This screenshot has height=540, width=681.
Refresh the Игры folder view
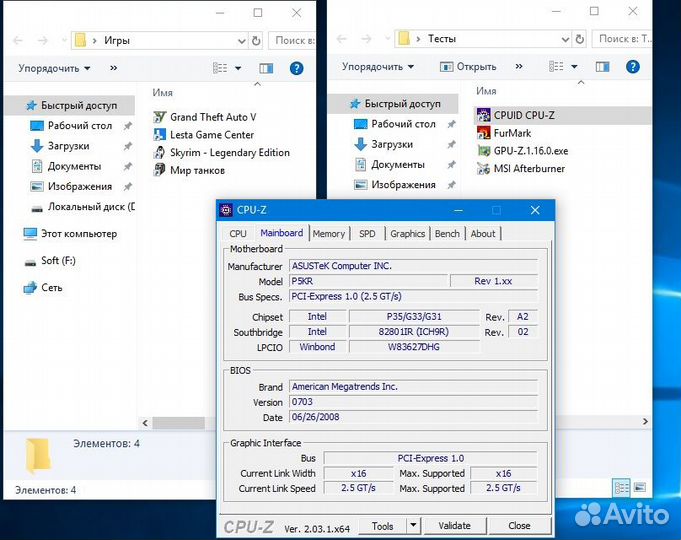point(256,41)
